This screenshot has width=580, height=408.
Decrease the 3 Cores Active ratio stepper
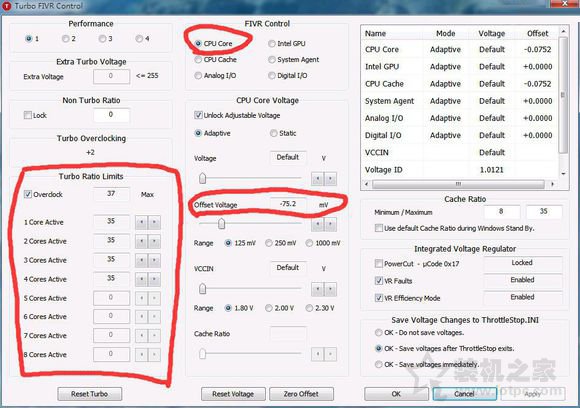coord(141,260)
